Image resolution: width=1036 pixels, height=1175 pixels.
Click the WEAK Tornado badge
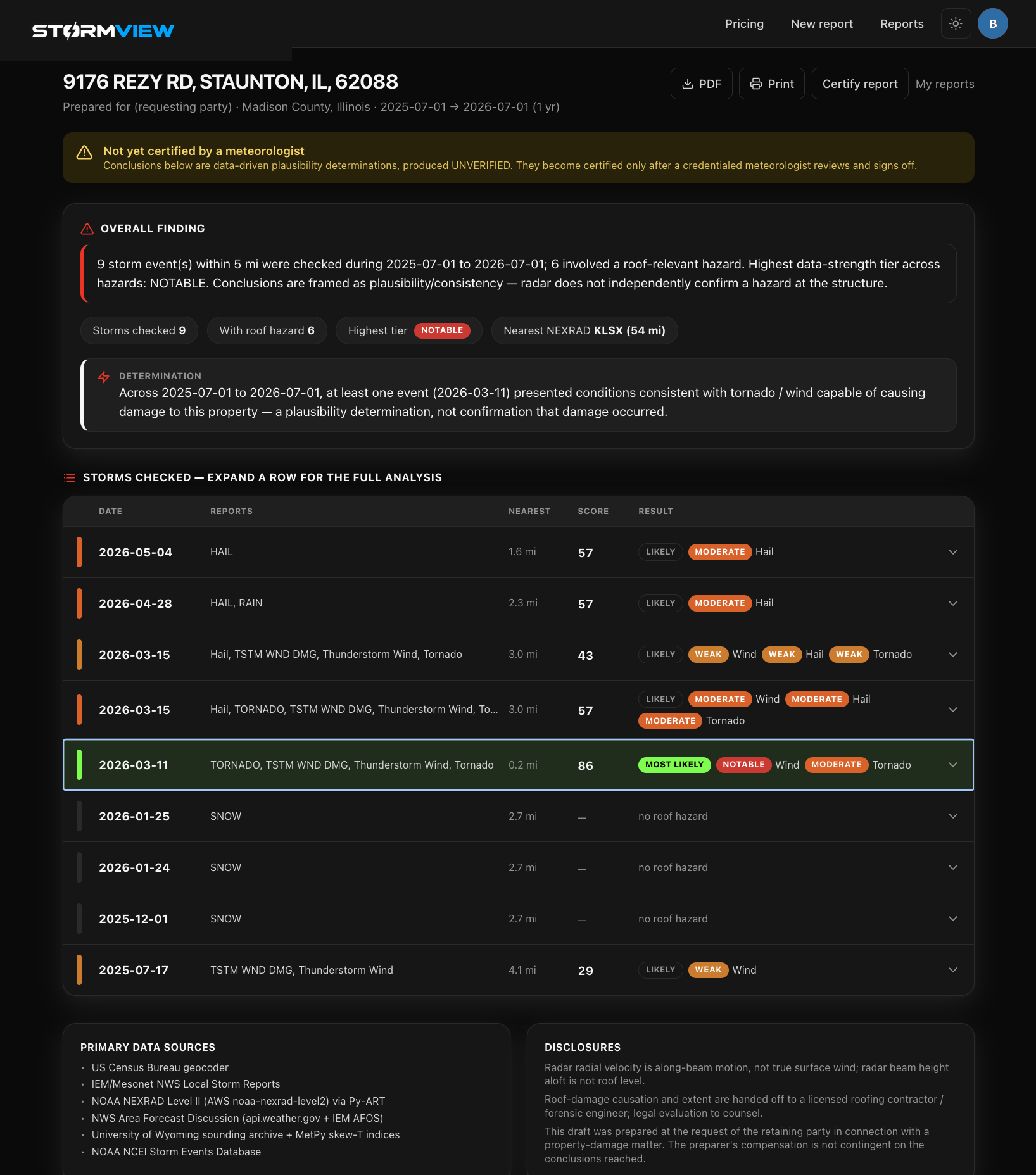849,655
